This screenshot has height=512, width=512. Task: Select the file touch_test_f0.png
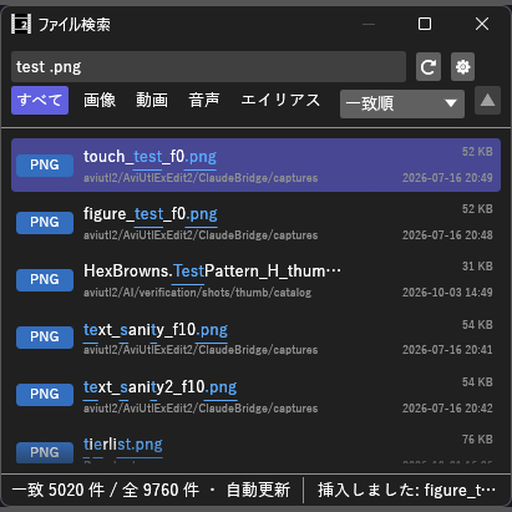pos(256,165)
